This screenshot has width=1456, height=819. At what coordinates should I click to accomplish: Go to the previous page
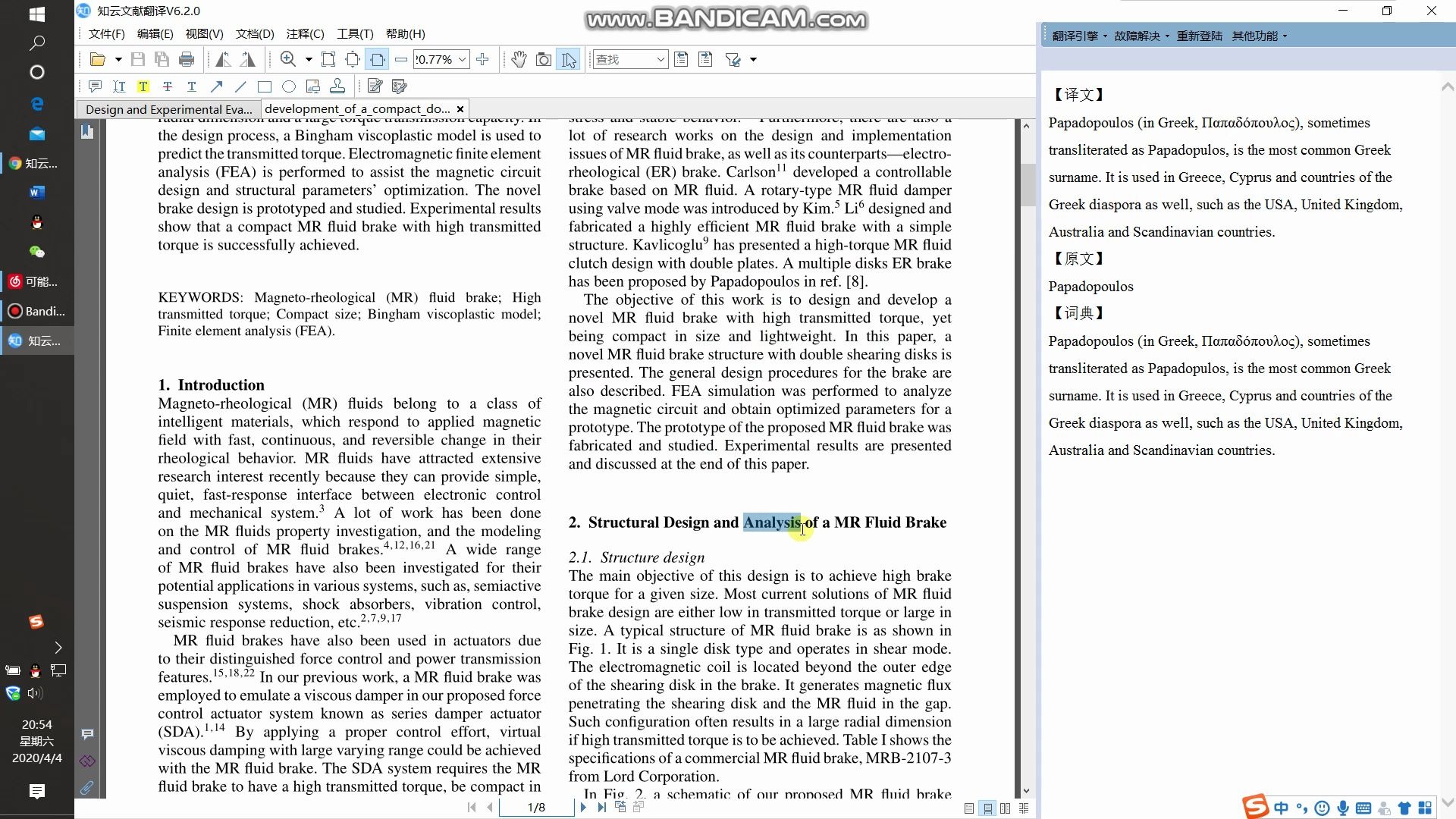coord(490,808)
